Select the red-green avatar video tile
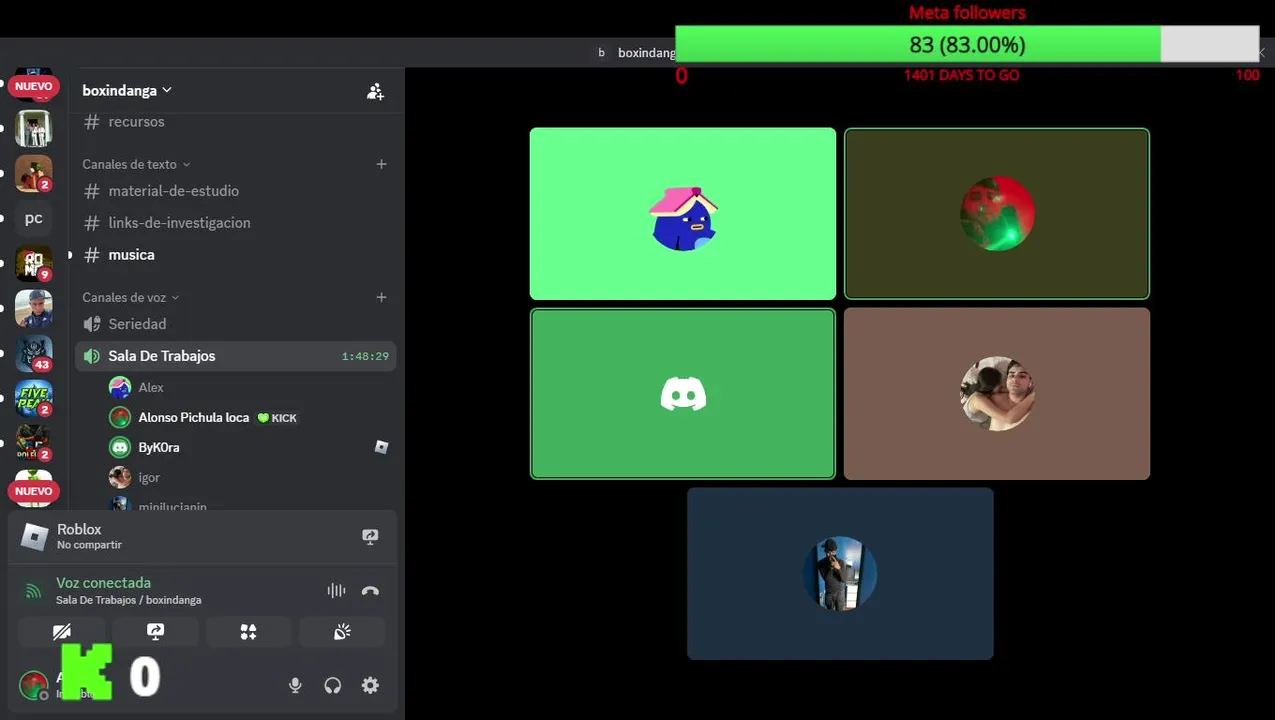This screenshot has width=1275, height=720. click(x=997, y=213)
